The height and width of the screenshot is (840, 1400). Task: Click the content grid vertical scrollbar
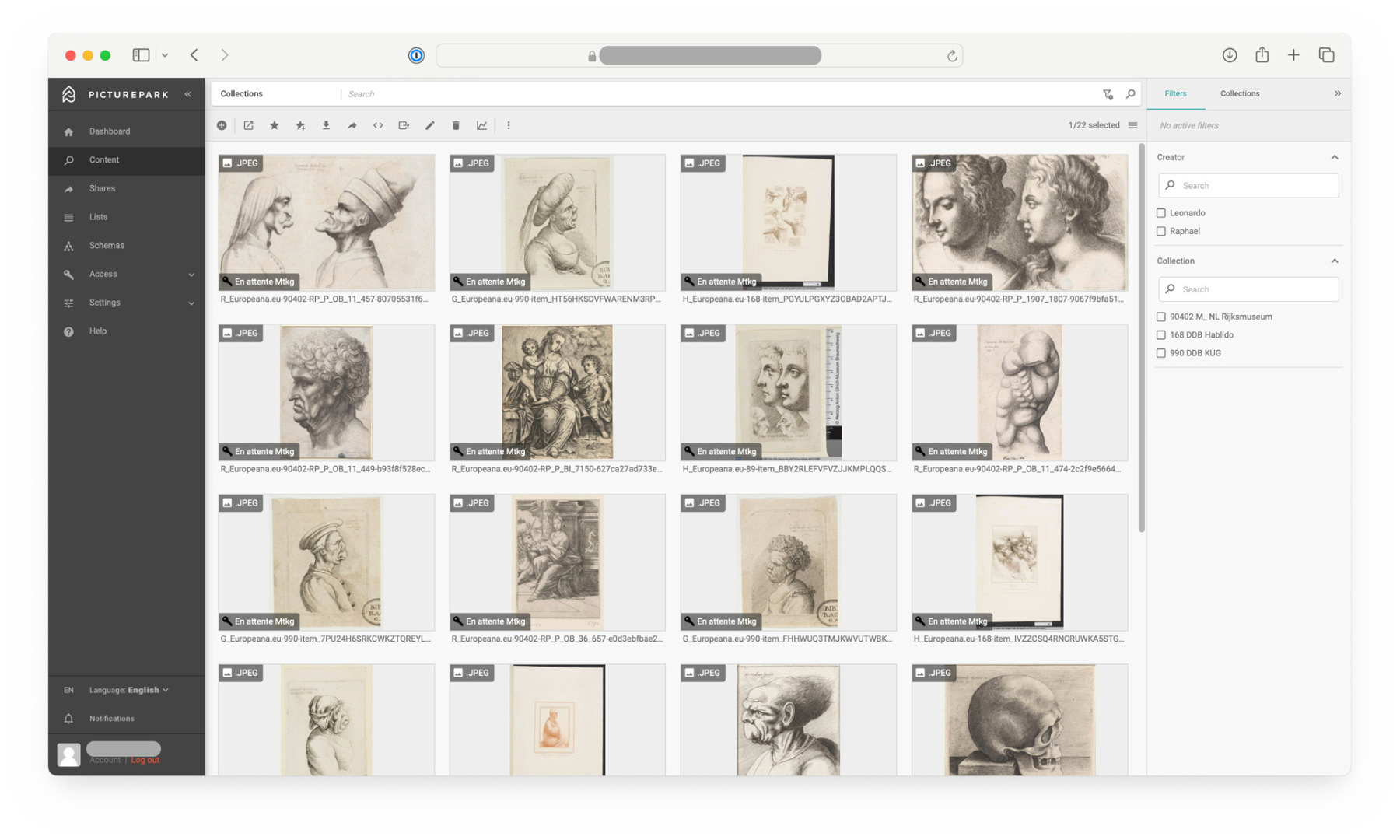[x=1141, y=338]
